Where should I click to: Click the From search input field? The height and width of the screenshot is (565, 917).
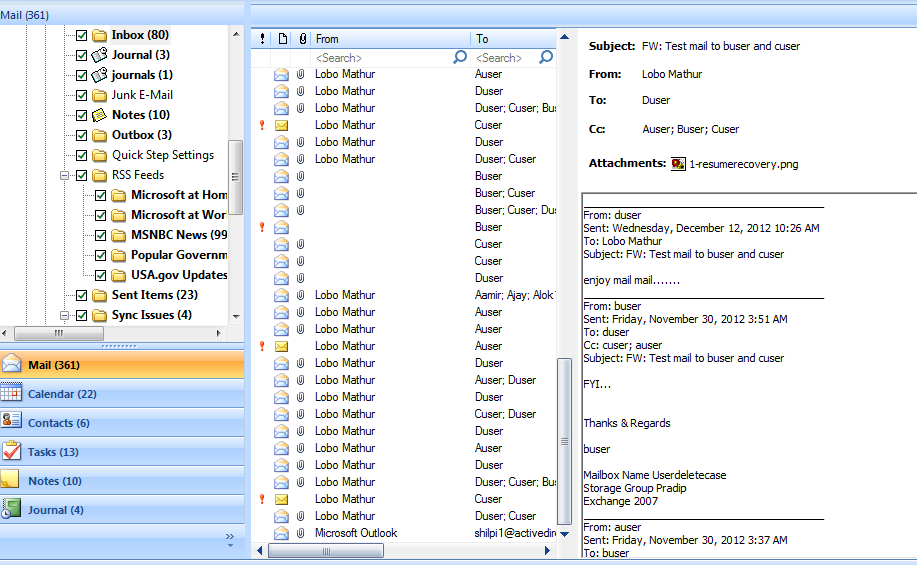click(x=383, y=58)
